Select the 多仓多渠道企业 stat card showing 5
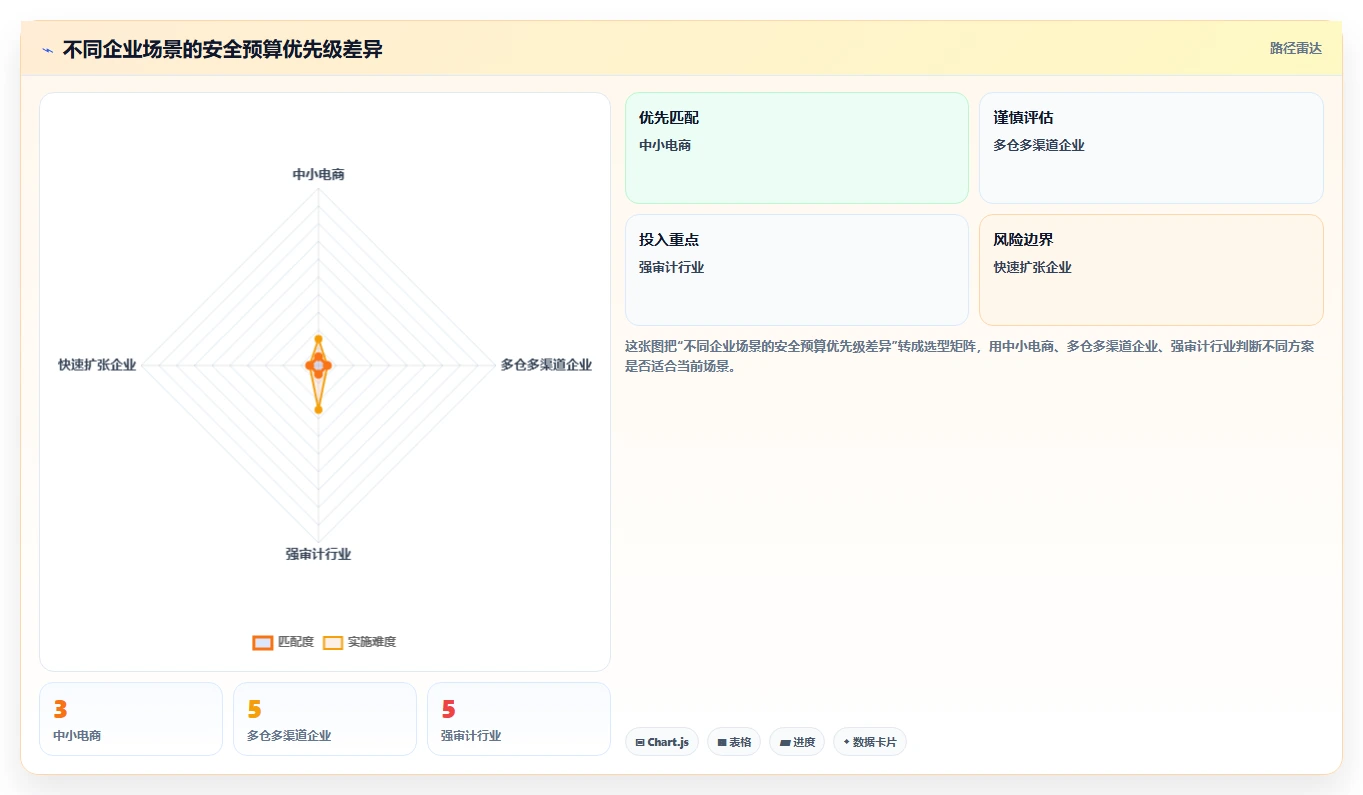The height and width of the screenshot is (795, 1363). point(325,719)
